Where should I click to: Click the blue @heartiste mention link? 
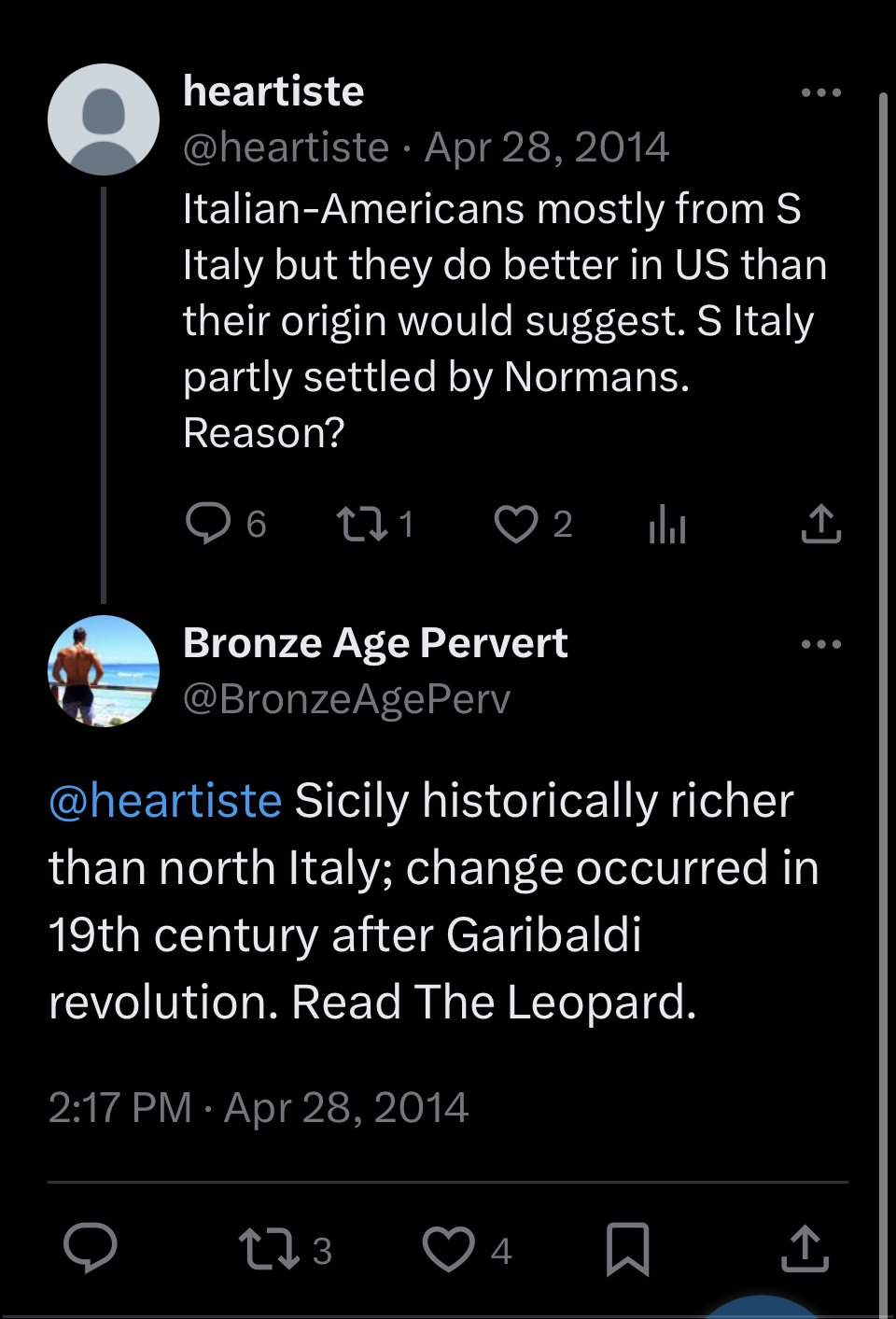coord(165,801)
